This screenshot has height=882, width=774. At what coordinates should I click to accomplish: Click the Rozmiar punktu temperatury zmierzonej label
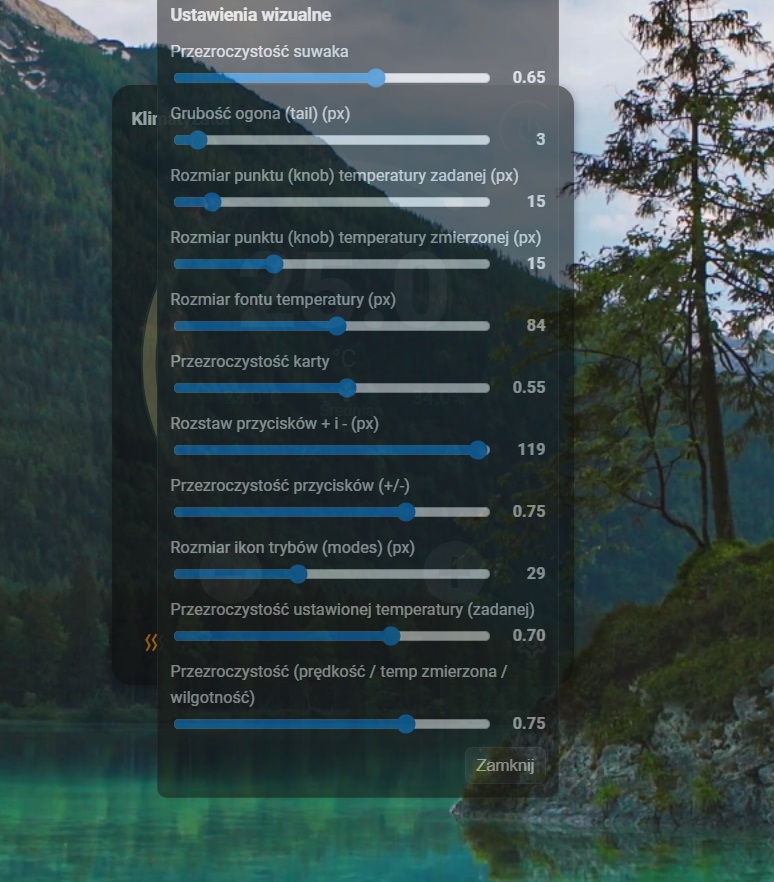tap(356, 237)
